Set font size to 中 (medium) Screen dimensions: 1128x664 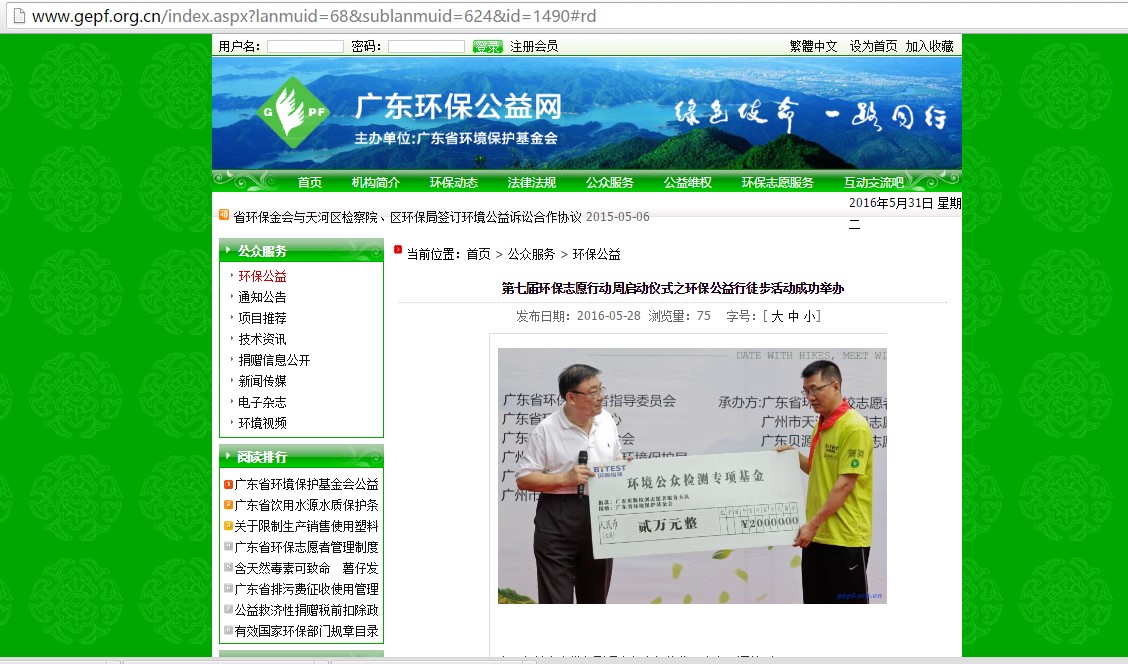(x=793, y=316)
